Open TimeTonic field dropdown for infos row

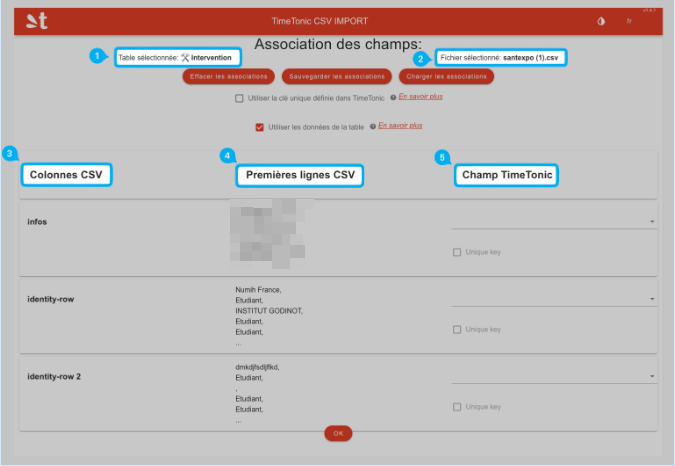pos(554,221)
